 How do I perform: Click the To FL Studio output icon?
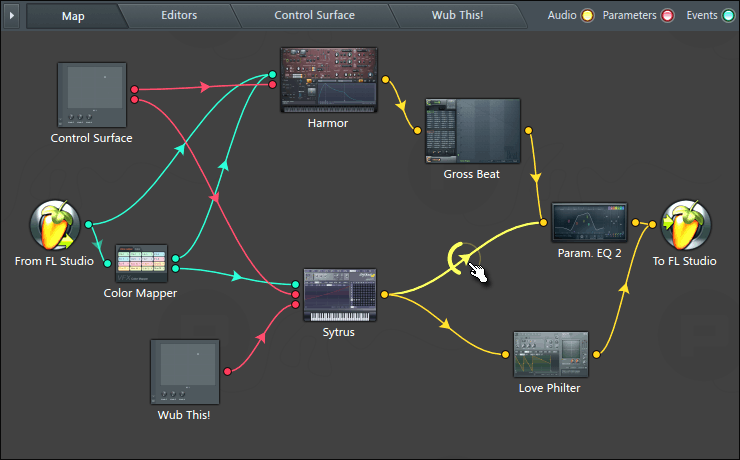click(686, 225)
